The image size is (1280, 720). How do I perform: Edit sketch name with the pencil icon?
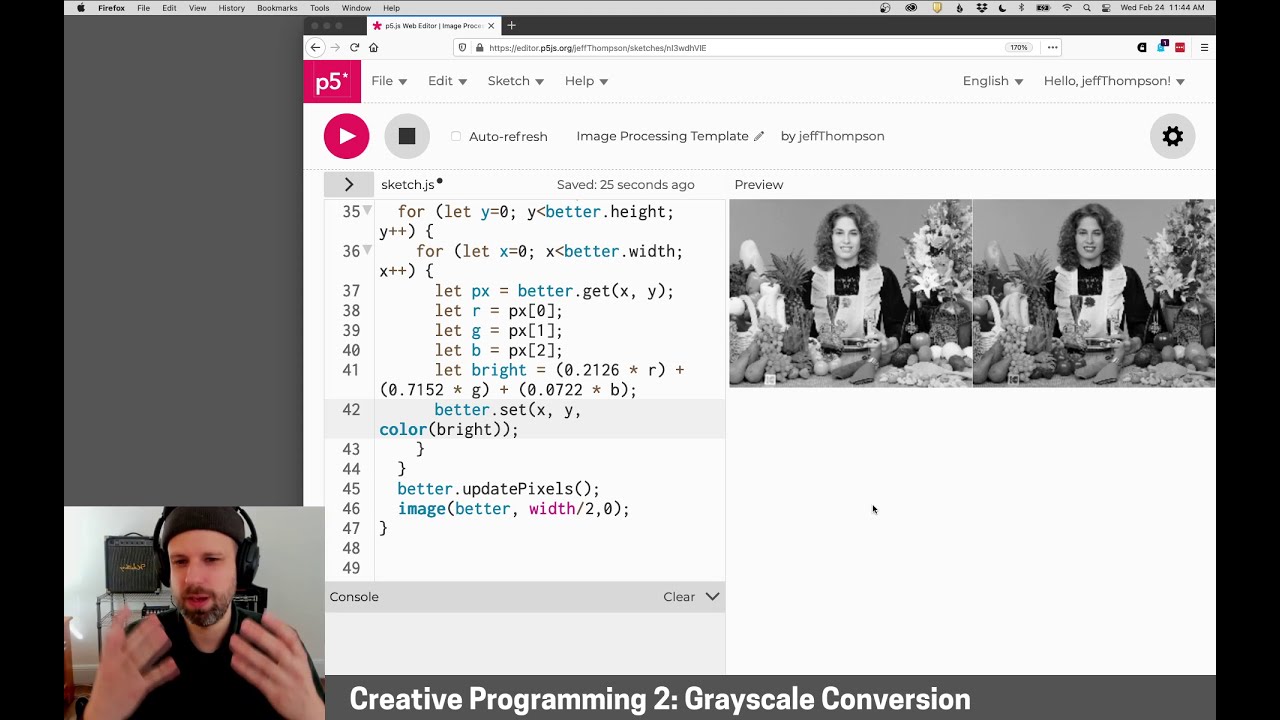point(759,136)
